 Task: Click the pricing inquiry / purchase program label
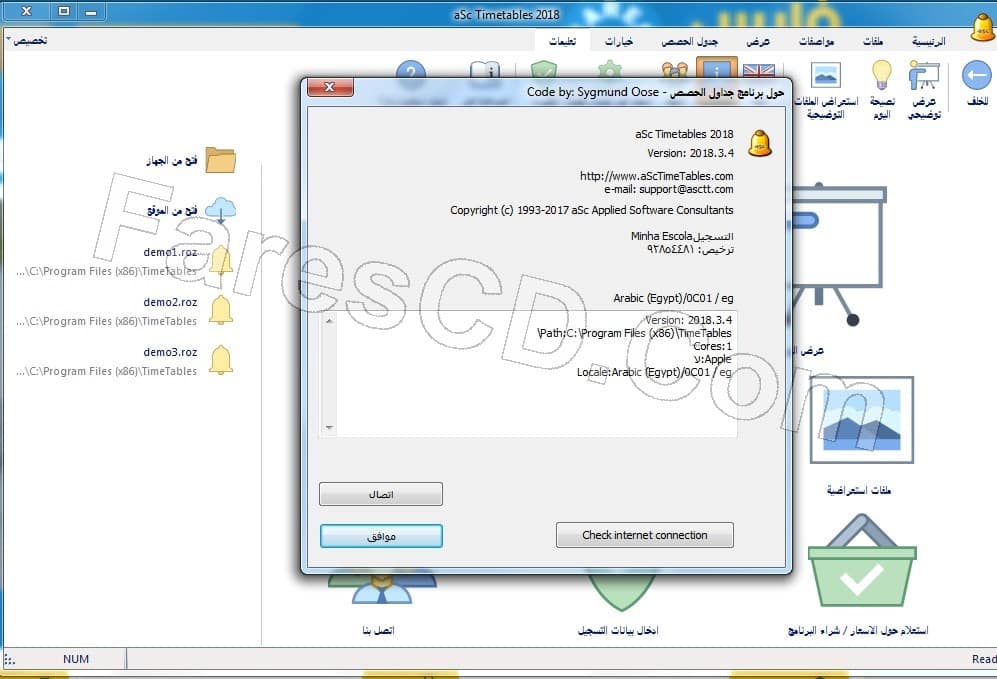pos(858,630)
